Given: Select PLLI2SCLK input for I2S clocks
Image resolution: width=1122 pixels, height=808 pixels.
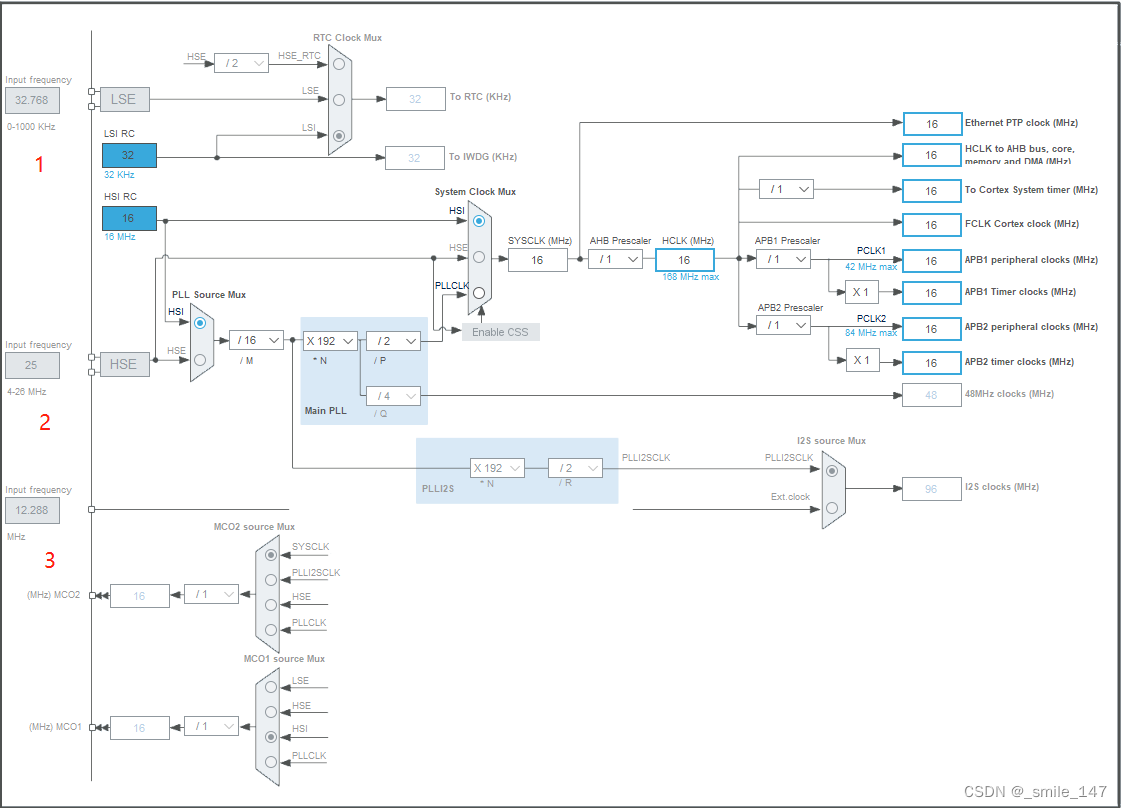Looking at the screenshot, I should coord(830,470).
